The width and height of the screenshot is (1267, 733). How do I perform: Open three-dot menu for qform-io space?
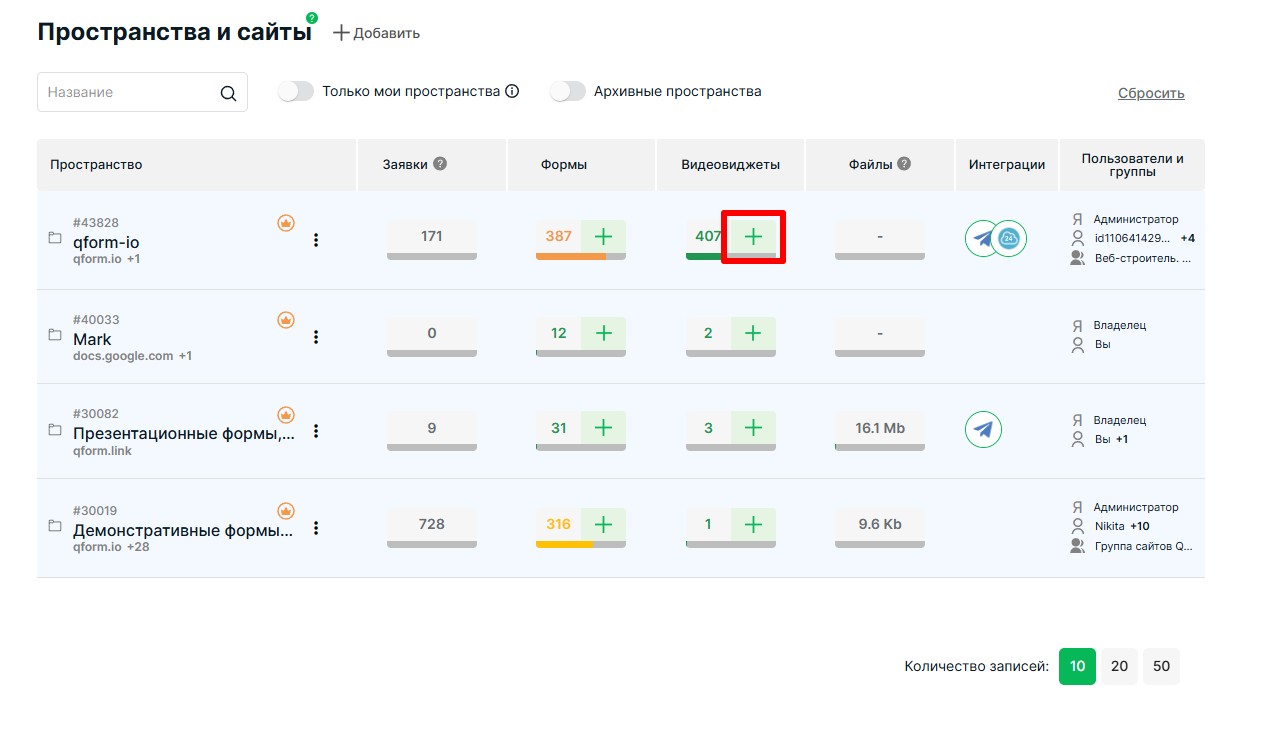click(x=316, y=240)
